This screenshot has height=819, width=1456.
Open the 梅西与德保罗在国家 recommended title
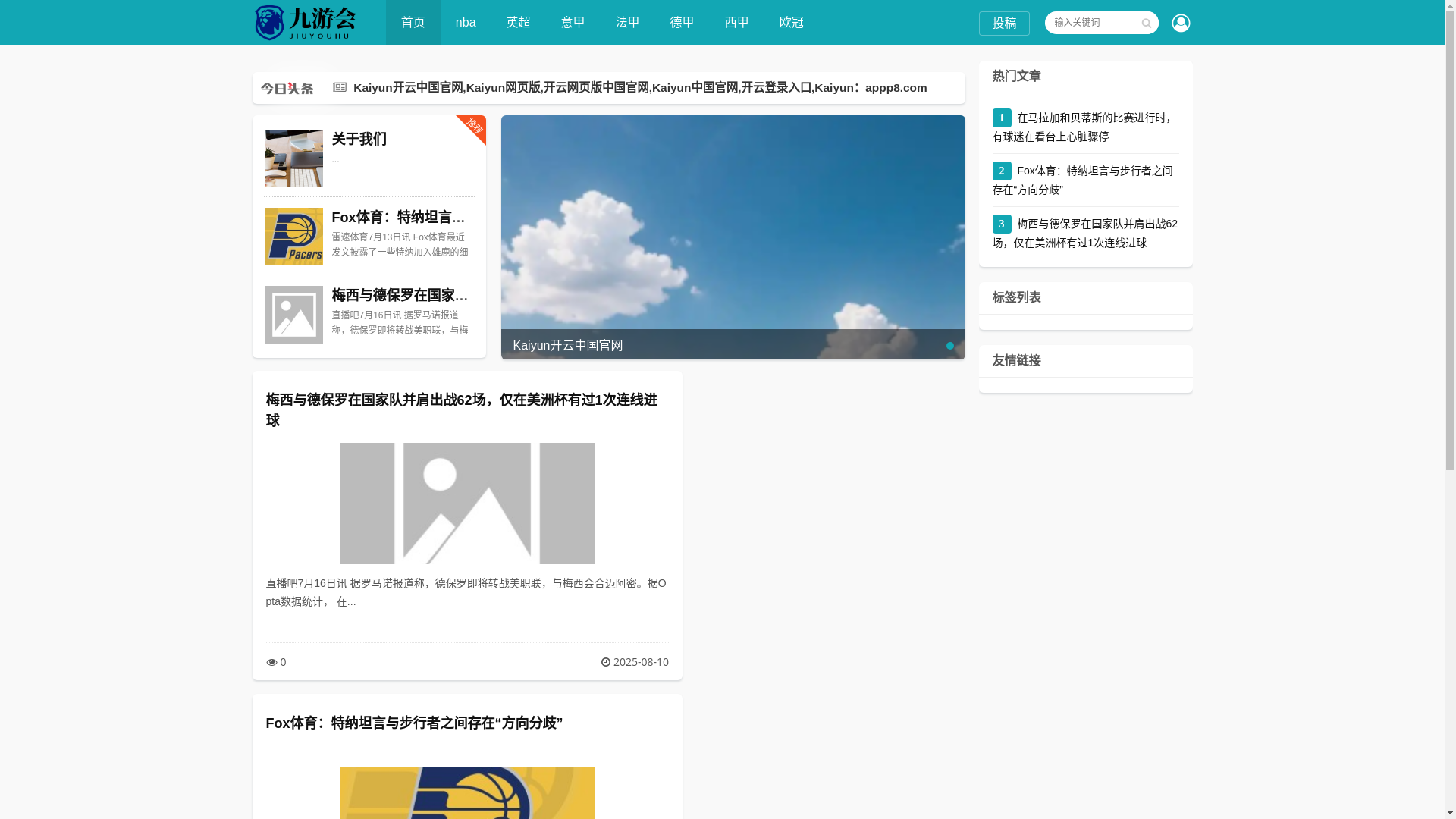[x=400, y=295]
